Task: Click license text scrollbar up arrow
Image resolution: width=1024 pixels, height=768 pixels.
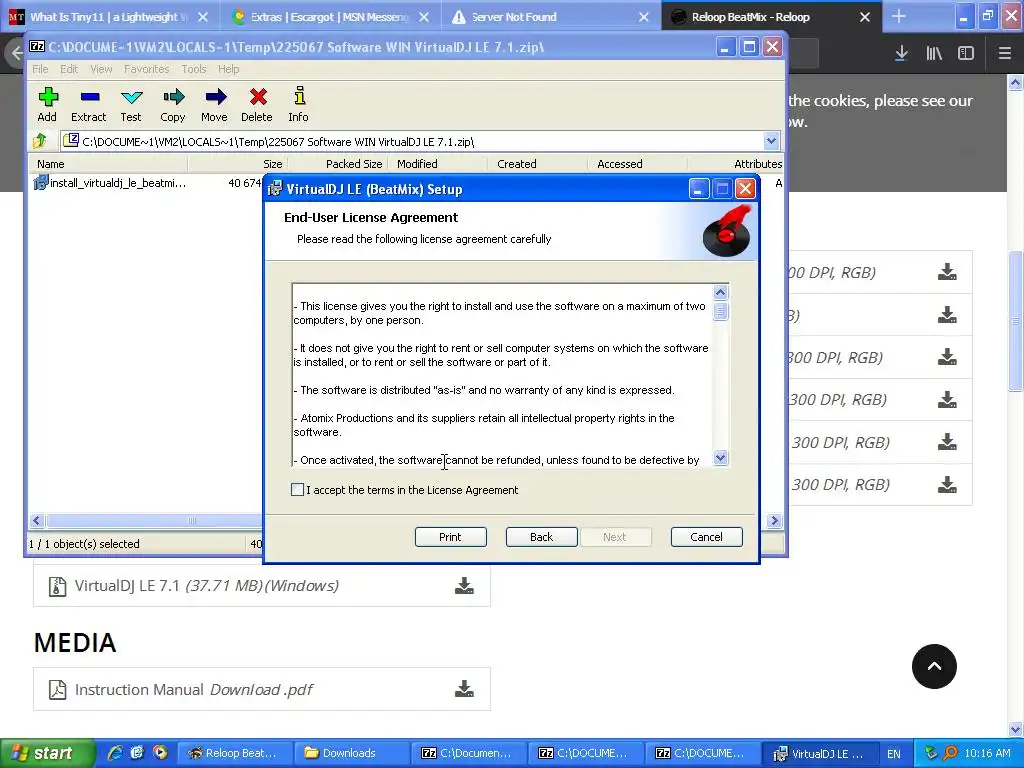Action: 720,293
